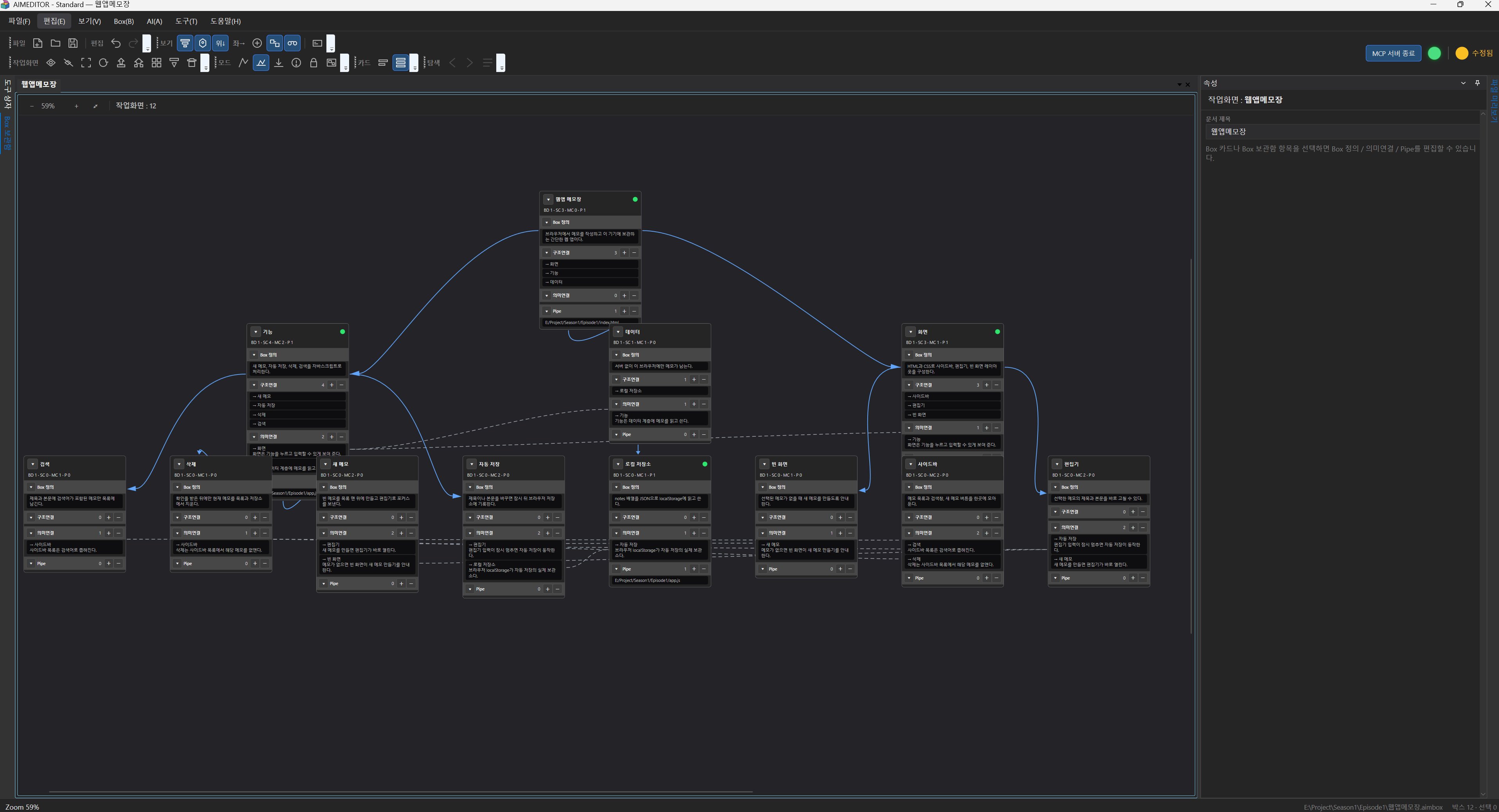This screenshot has height=812, width=1499.
Task: Open the exclamation alert icon in the mode toolbar
Action: pos(296,63)
